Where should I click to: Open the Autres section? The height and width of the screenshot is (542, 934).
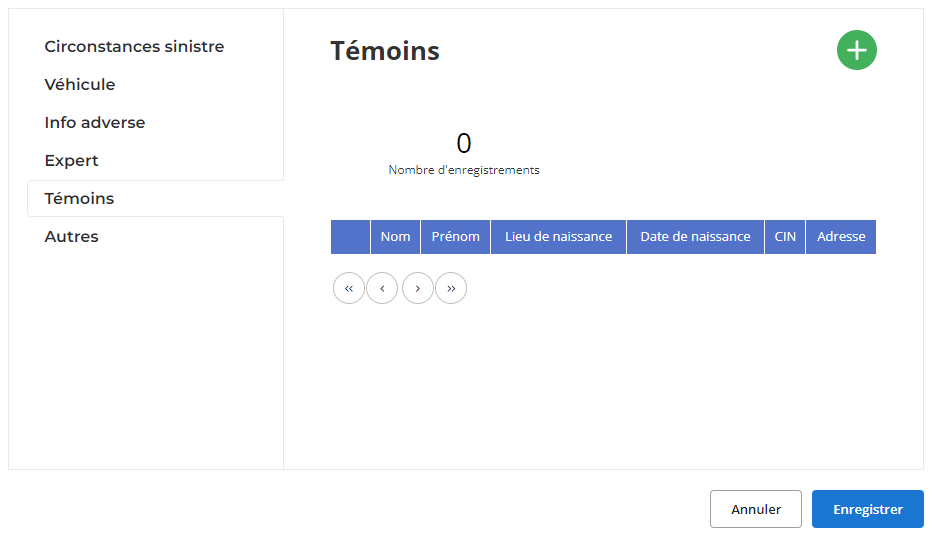click(71, 236)
